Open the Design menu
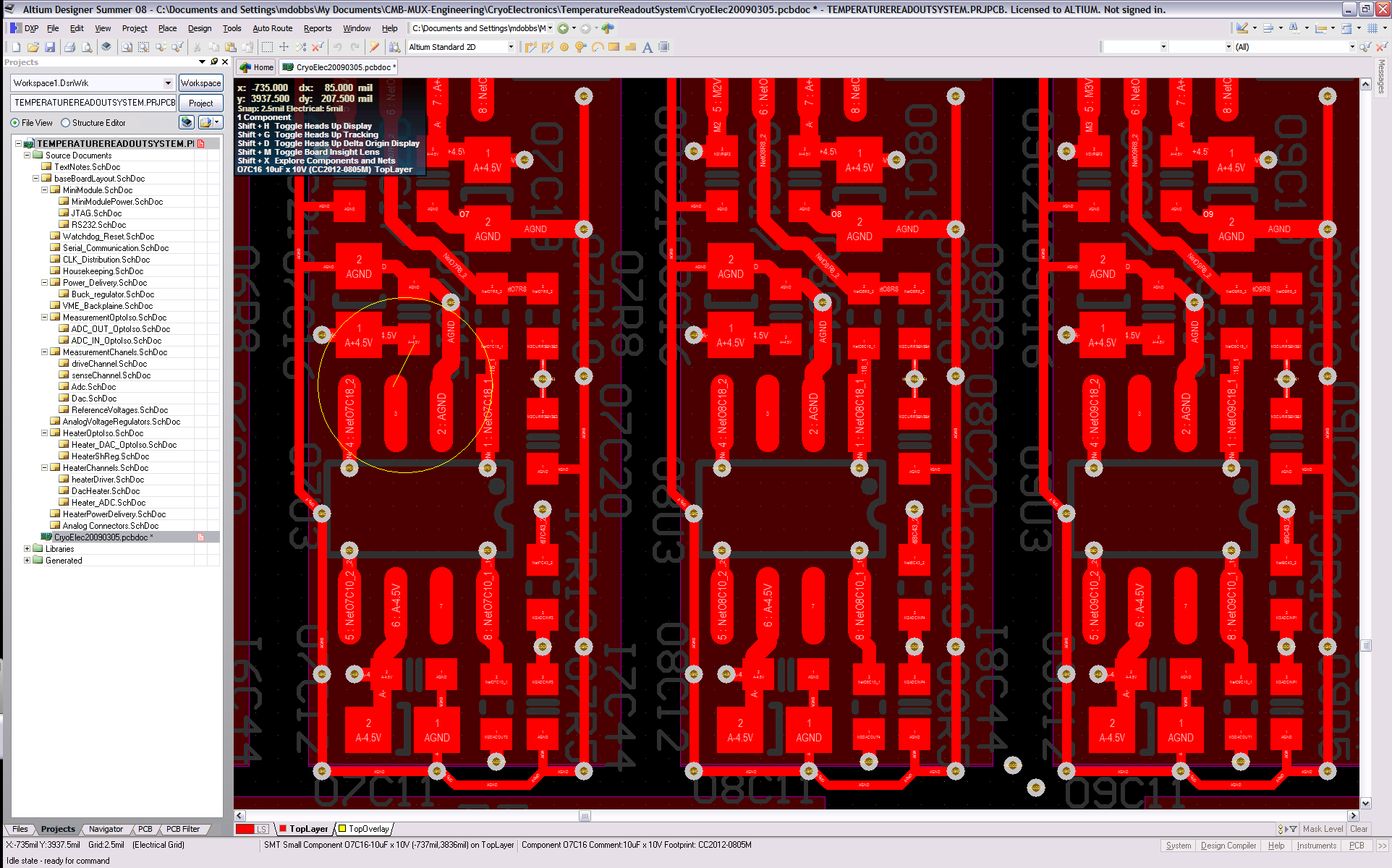Screen dimensions: 1392x868 (x=200, y=28)
